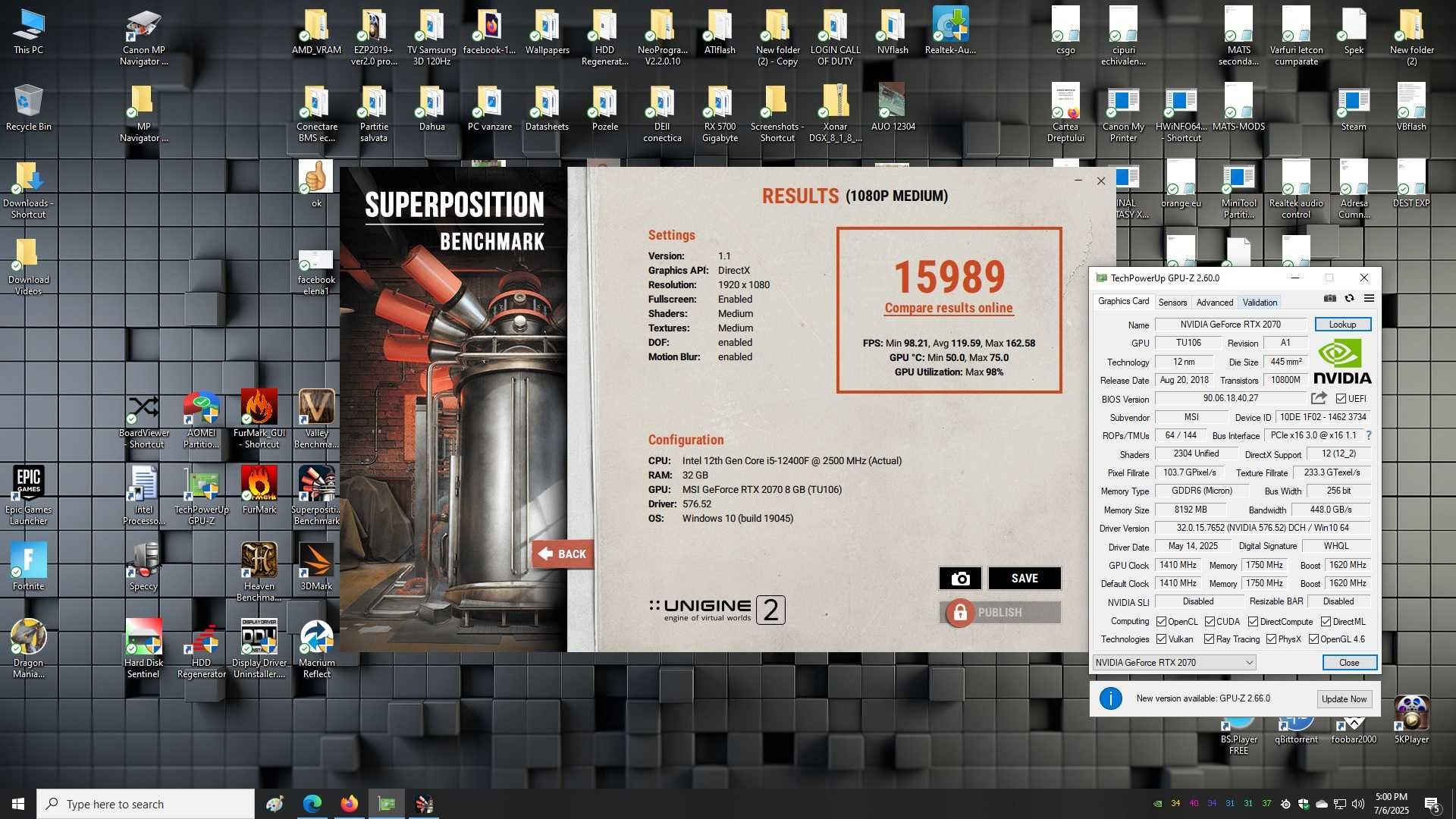
Task: Open AOMEI Partition desktop icon
Action: 201,419
